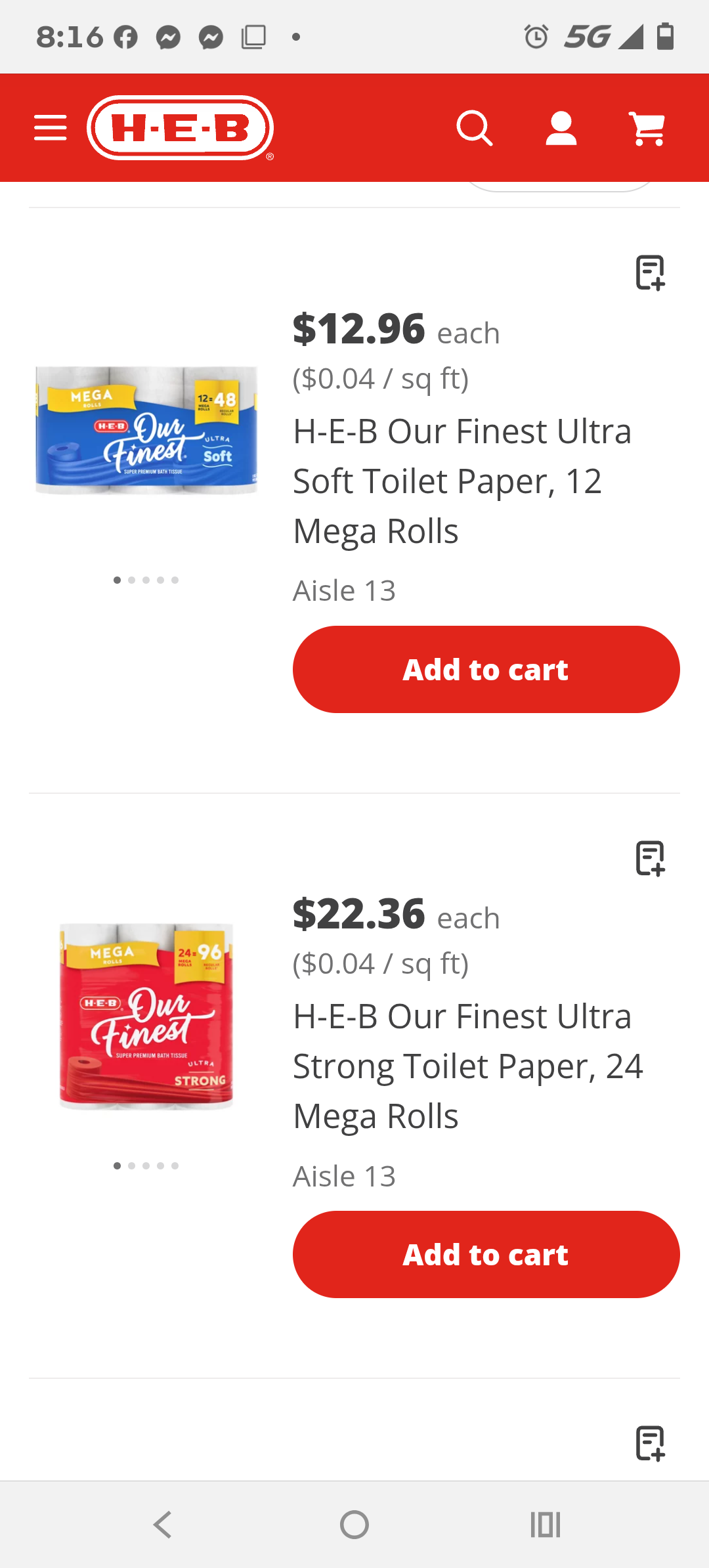709x1568 pixels.
Task: Open H-E-B Our Finest Ultra Soft product title
Action: [x=462, y=481]
